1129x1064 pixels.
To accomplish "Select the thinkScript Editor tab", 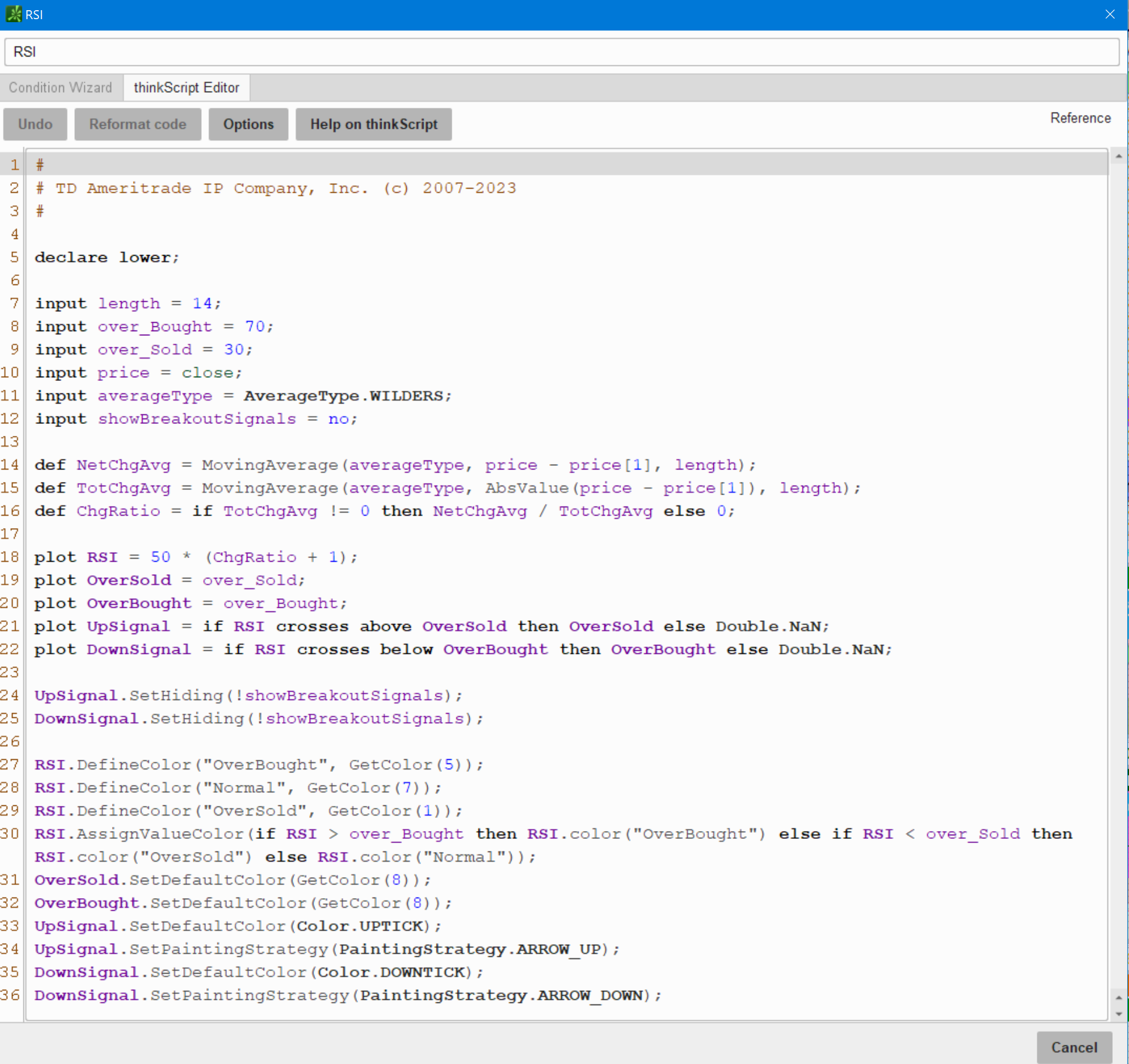I will (186, 87).
